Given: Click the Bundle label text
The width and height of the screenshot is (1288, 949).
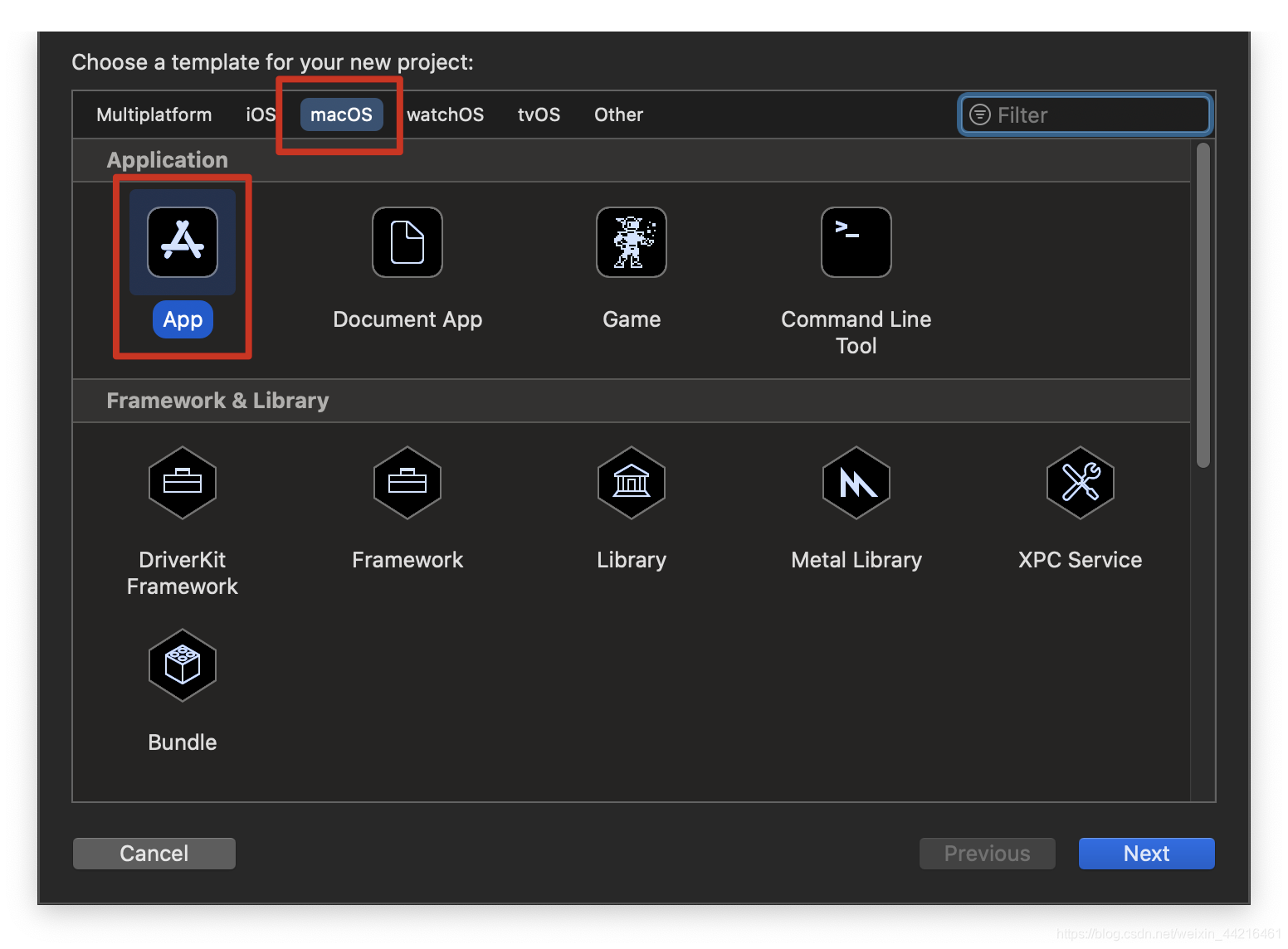Looking at the screenshot, I should coord(183,742).
